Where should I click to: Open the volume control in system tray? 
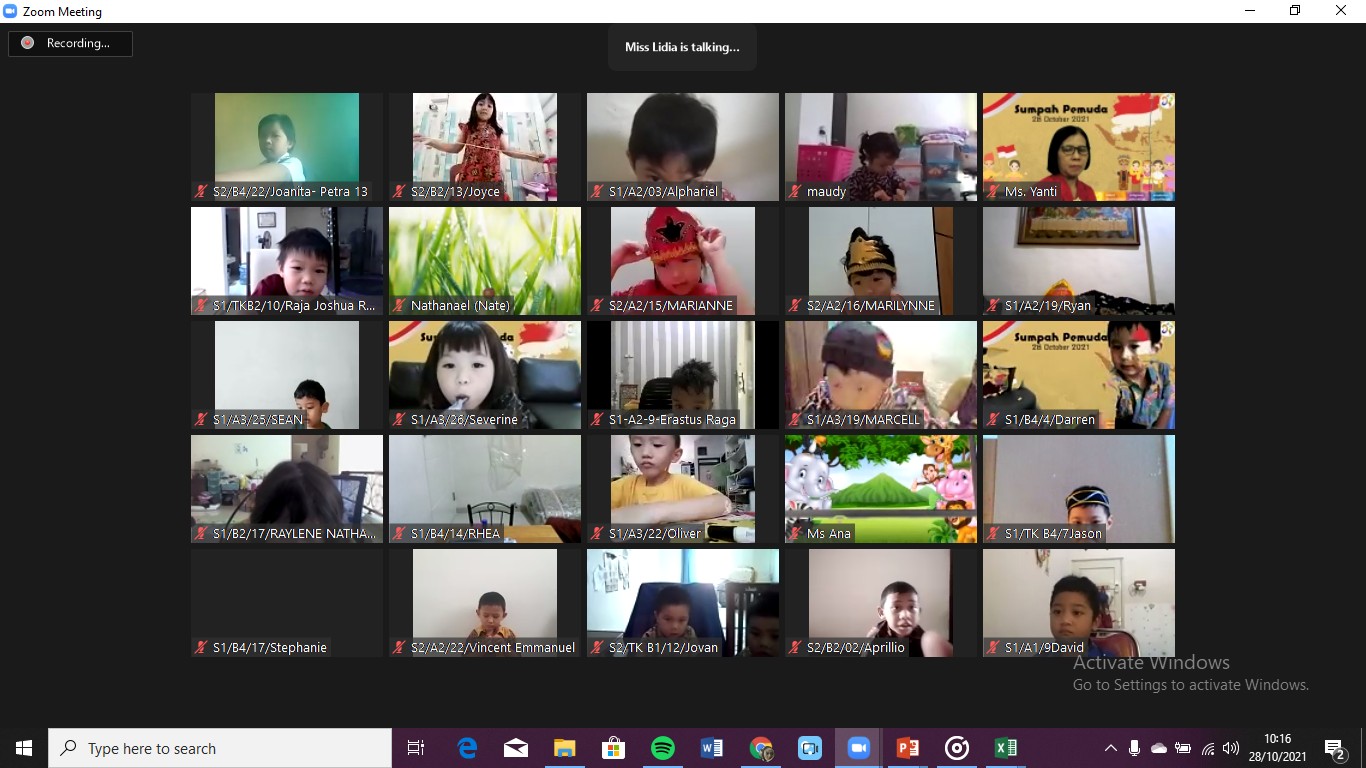pos(1231,748)
